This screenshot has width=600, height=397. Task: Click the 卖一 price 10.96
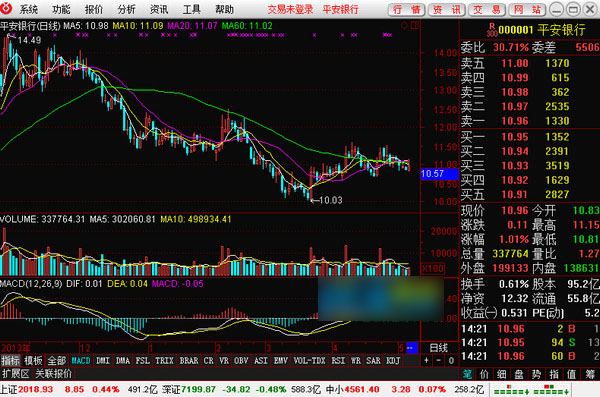pos(515,121)
